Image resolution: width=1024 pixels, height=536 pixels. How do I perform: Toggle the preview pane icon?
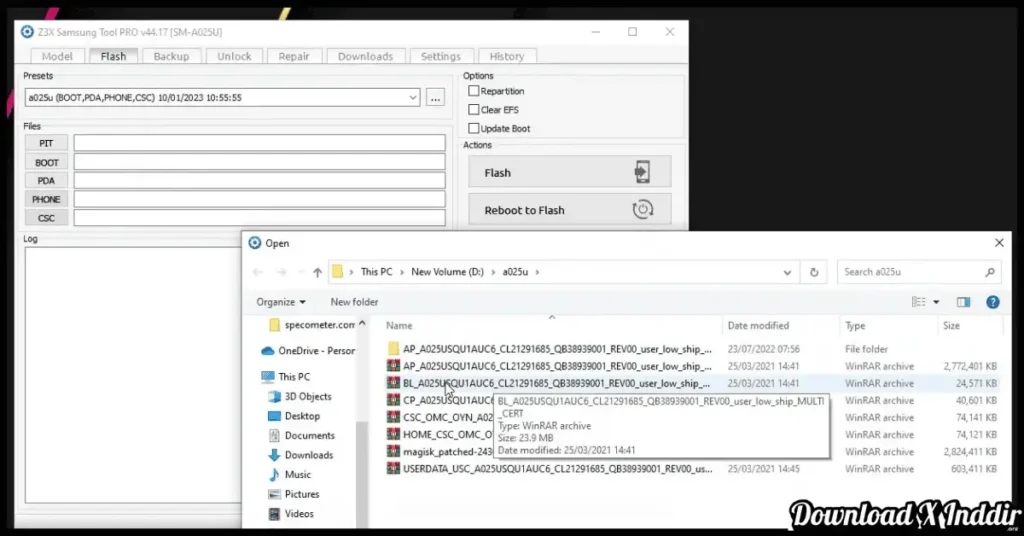[963, 302]
